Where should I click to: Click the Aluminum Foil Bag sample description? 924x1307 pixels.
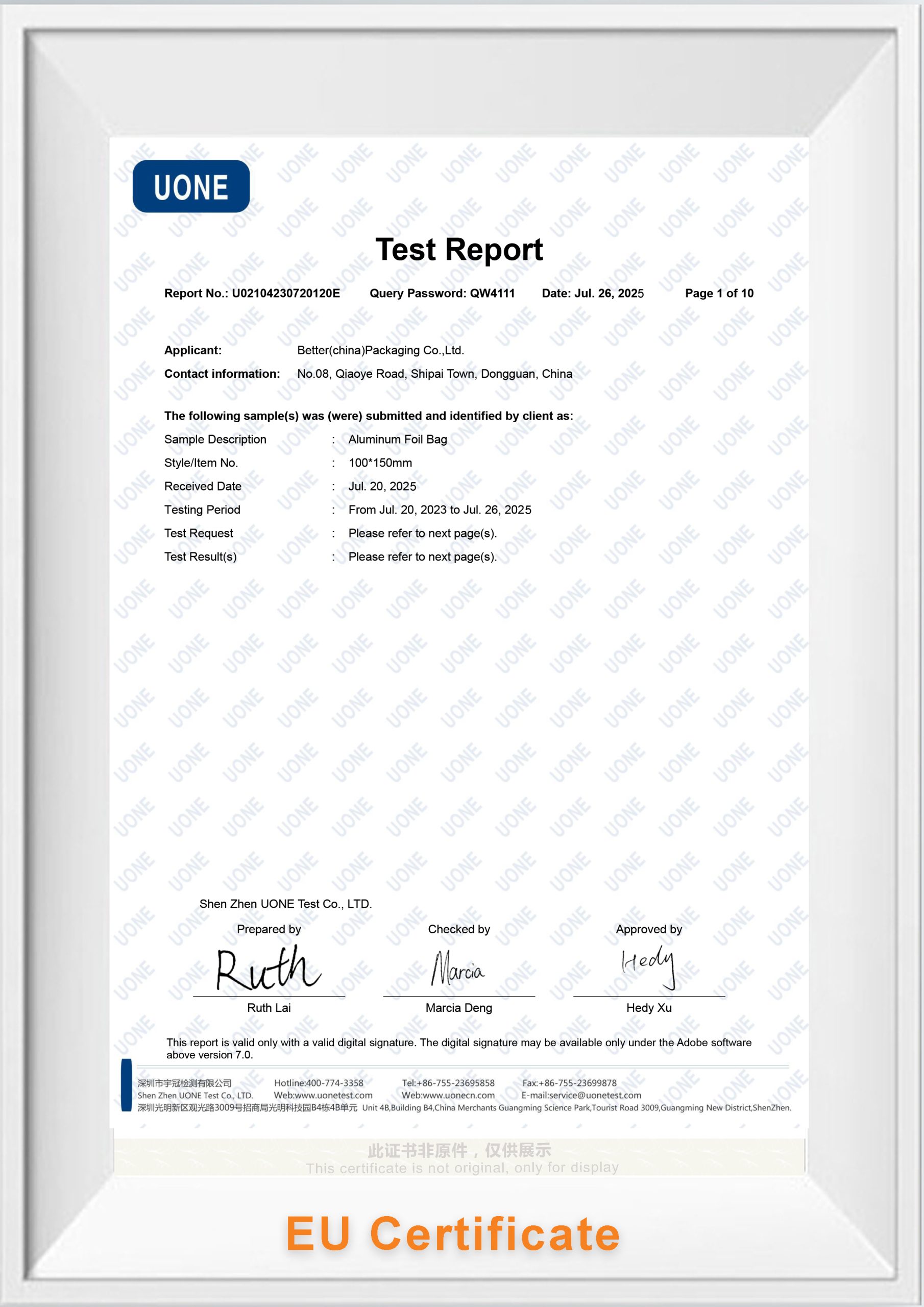[x=397, y=440]
